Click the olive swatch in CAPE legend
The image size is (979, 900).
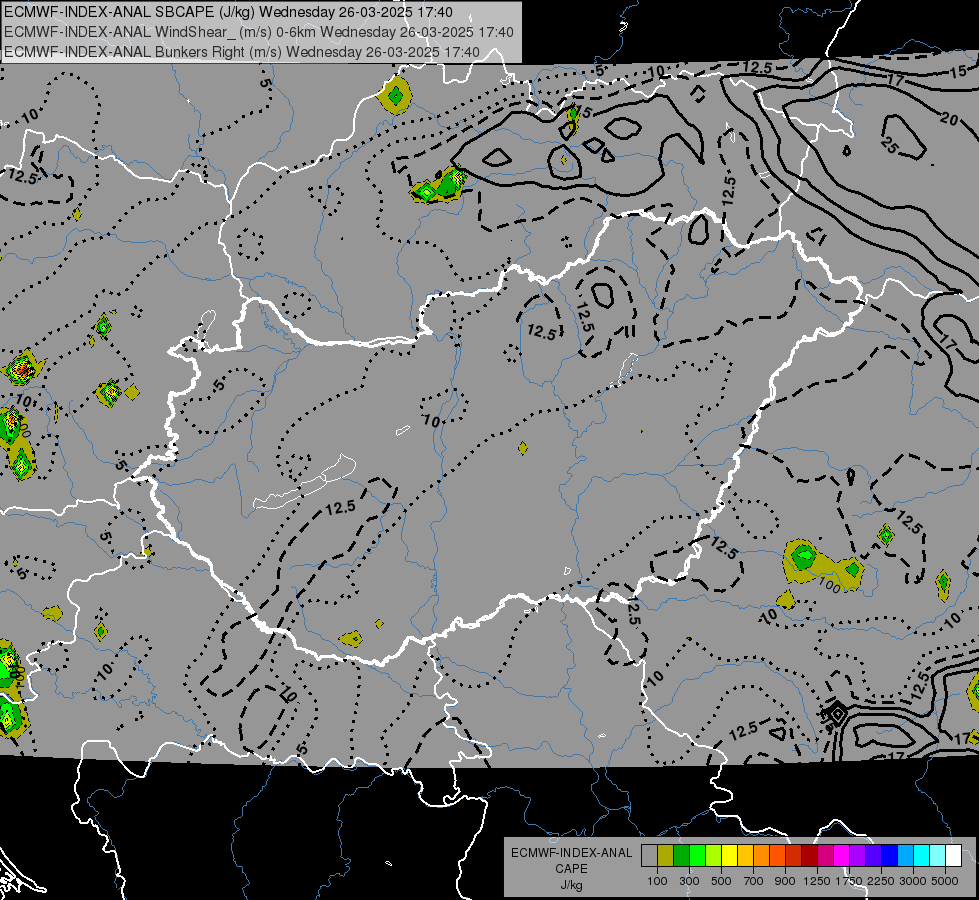[666, 855]
